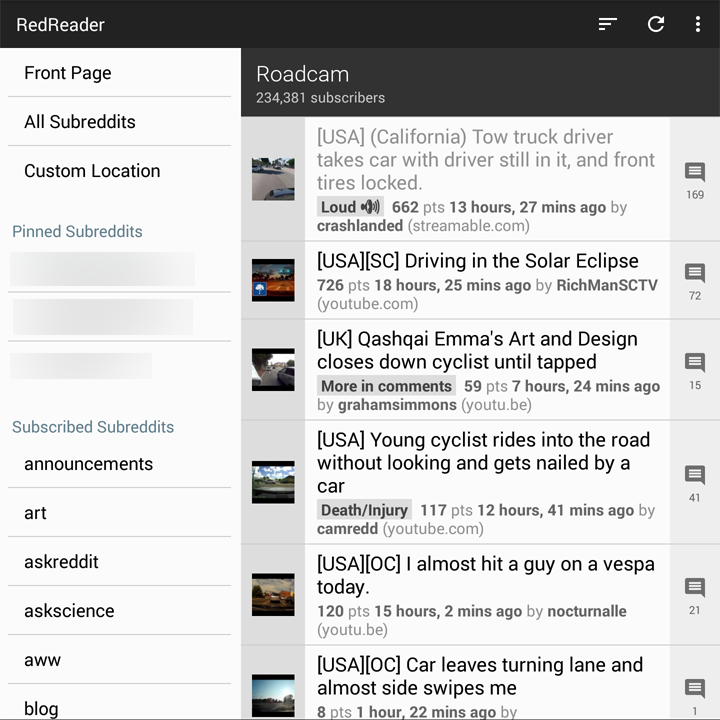This screenshot has height=720, width=720.
Task: Refresh the Roadcam post list
Action: pos(656,24)
